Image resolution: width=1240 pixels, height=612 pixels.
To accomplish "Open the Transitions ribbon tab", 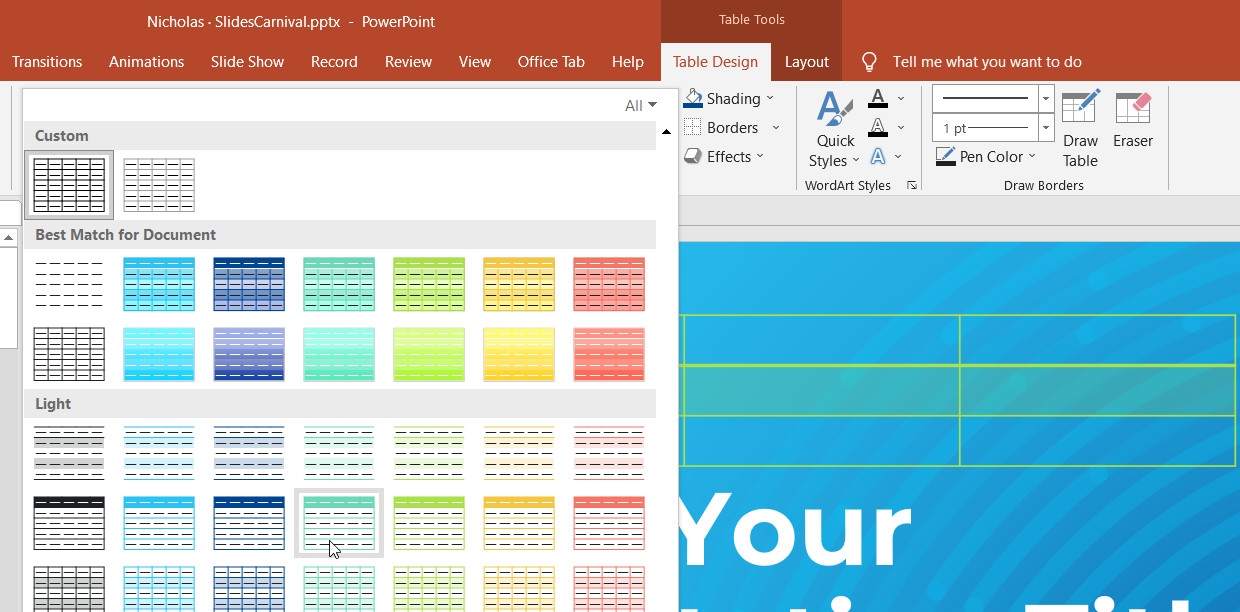I will coord(46,61).
